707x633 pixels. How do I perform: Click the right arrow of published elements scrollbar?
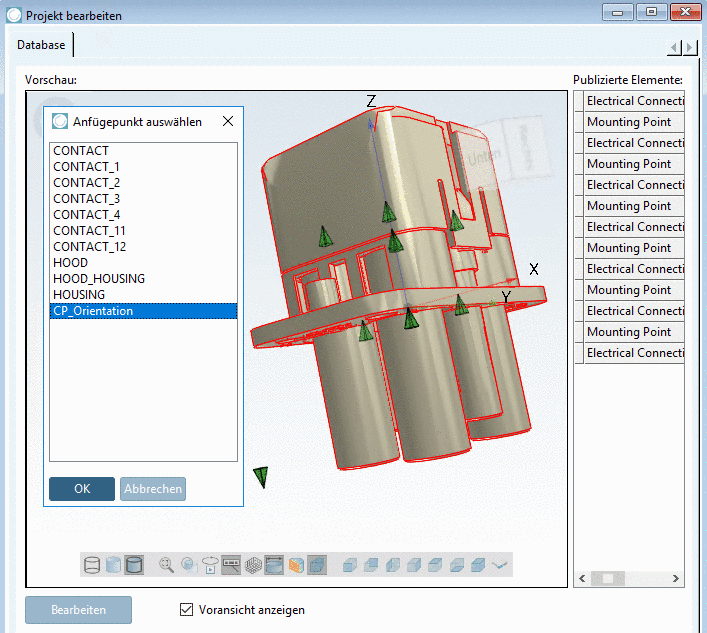coord(675,578)
